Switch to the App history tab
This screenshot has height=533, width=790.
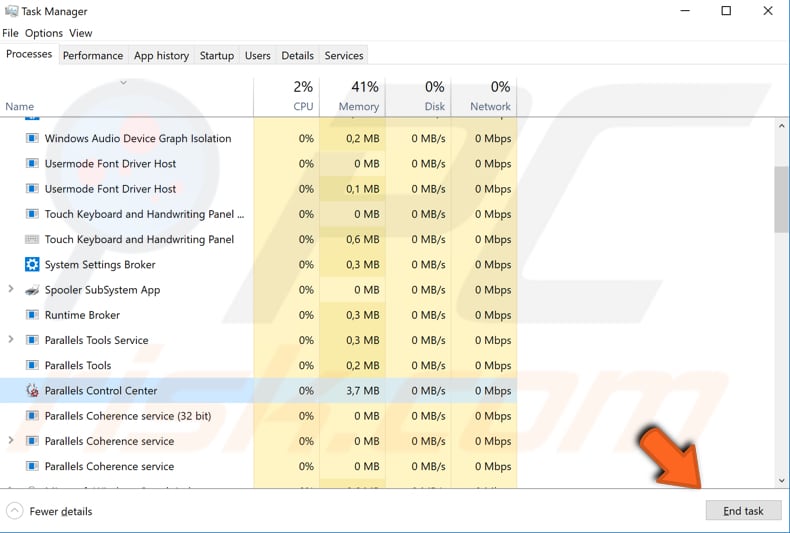tap(161, 55)
